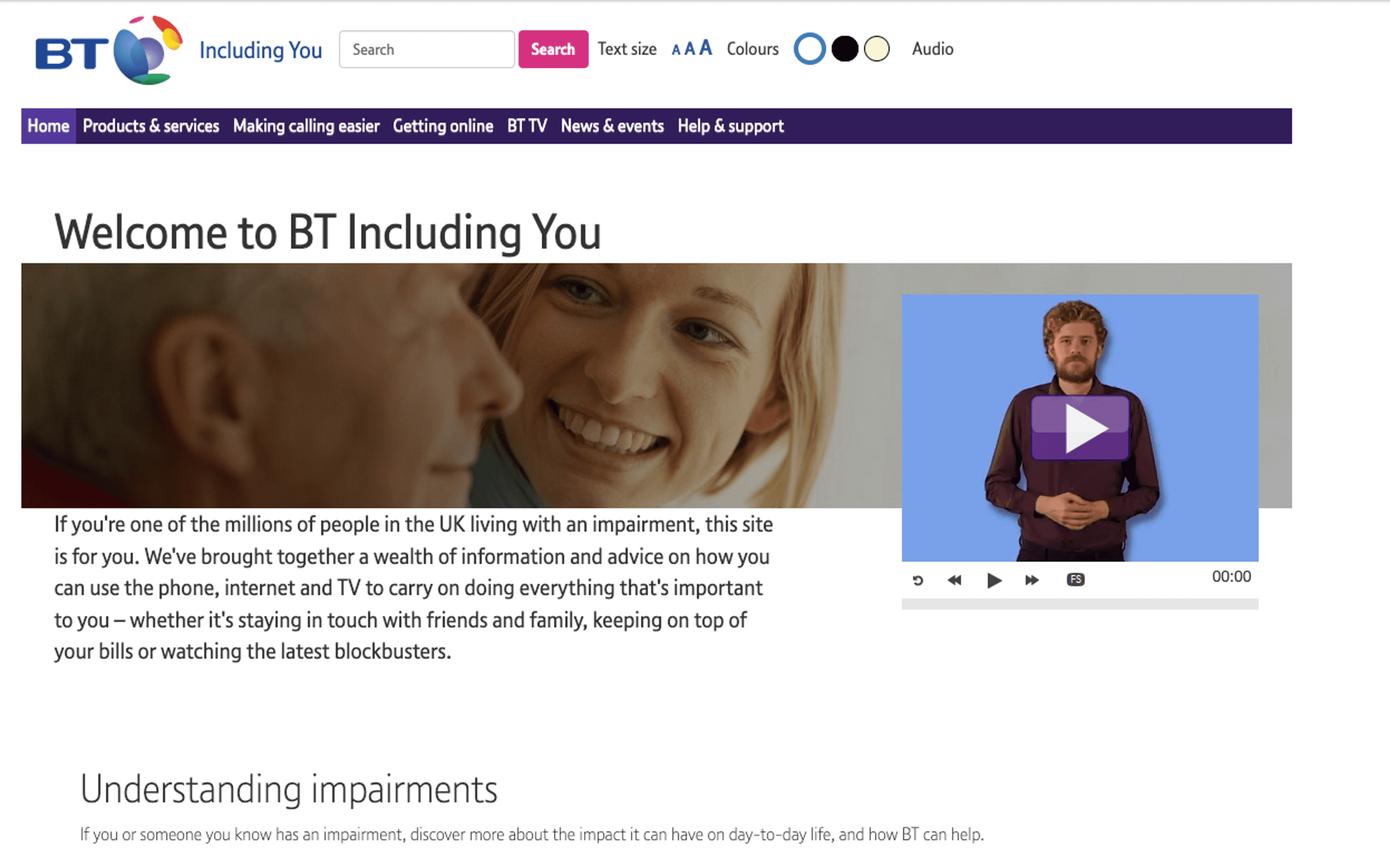The width and height of the screenshot is (1390, 868).
Task: Select the medium text size A
Action: [690, 49]
